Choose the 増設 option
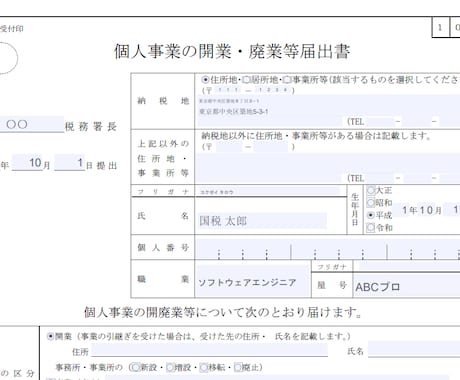 pos(170,367)
